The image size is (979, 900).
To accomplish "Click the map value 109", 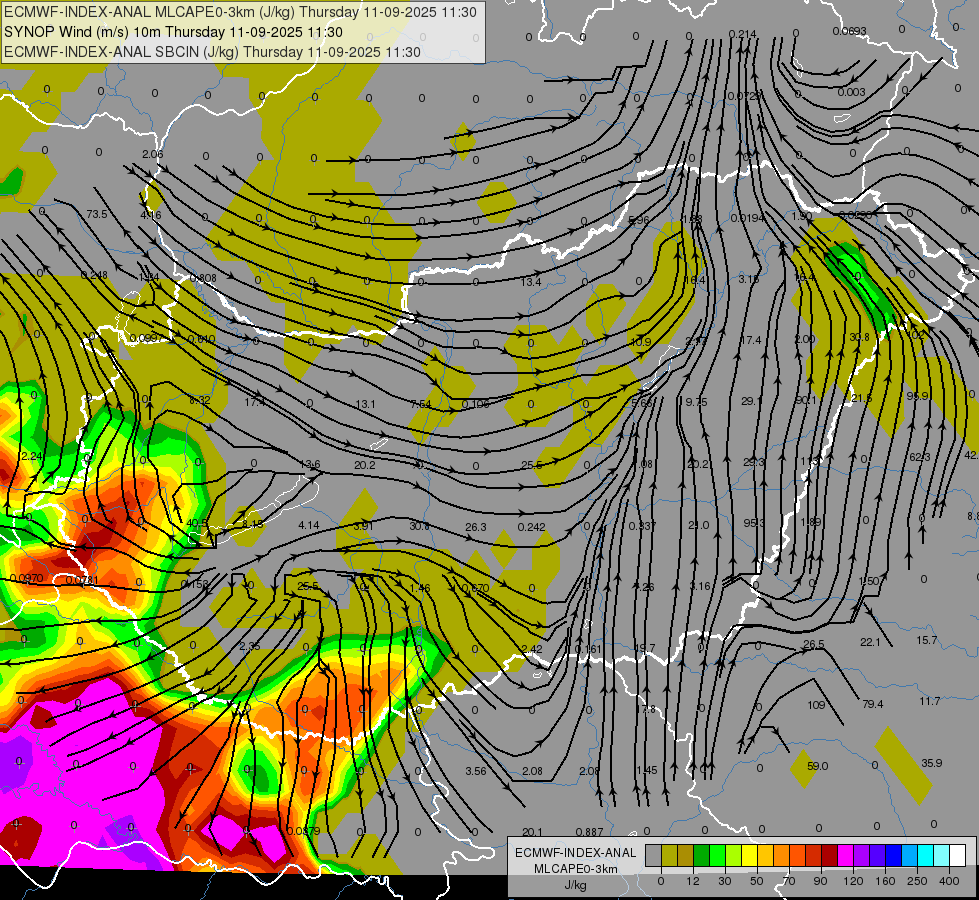I will (816, 705).
